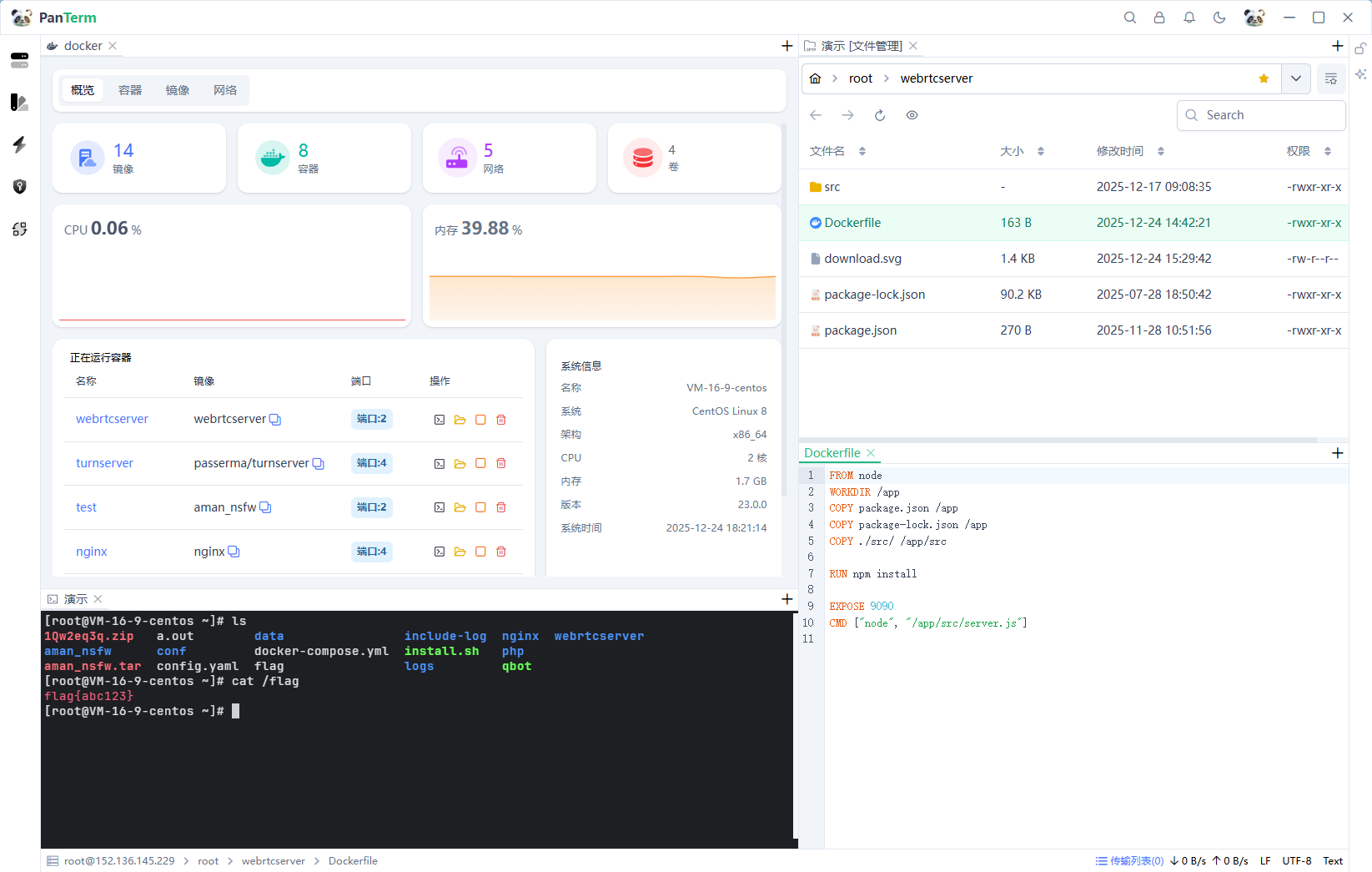Refresh the file manager listing

pyautogui.click(x=880, y=115)
